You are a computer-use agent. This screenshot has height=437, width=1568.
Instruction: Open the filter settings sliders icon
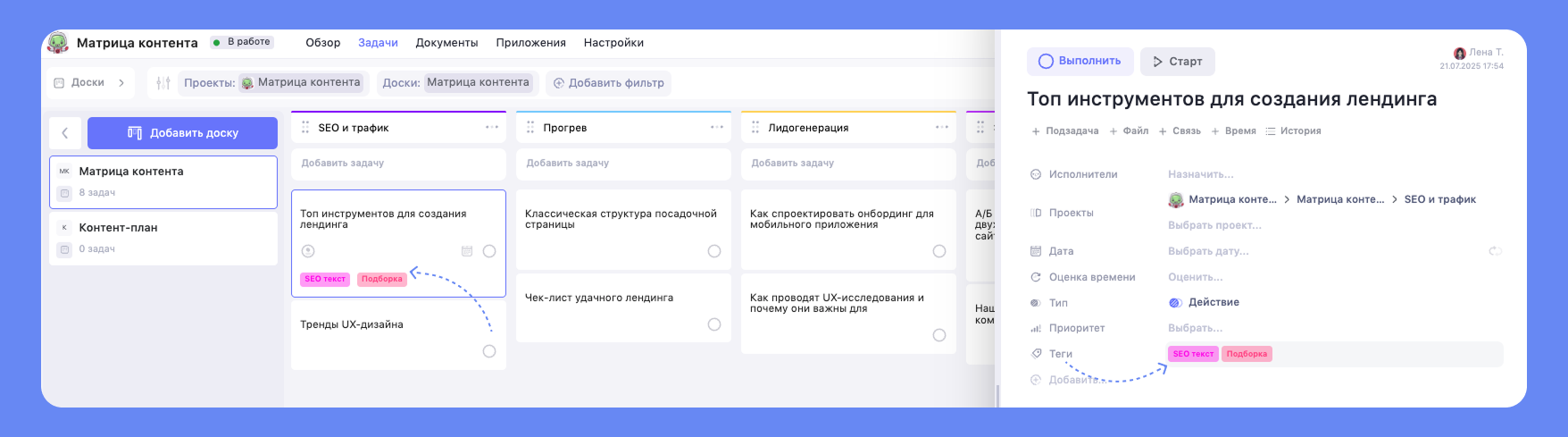(x=163, y=83)
